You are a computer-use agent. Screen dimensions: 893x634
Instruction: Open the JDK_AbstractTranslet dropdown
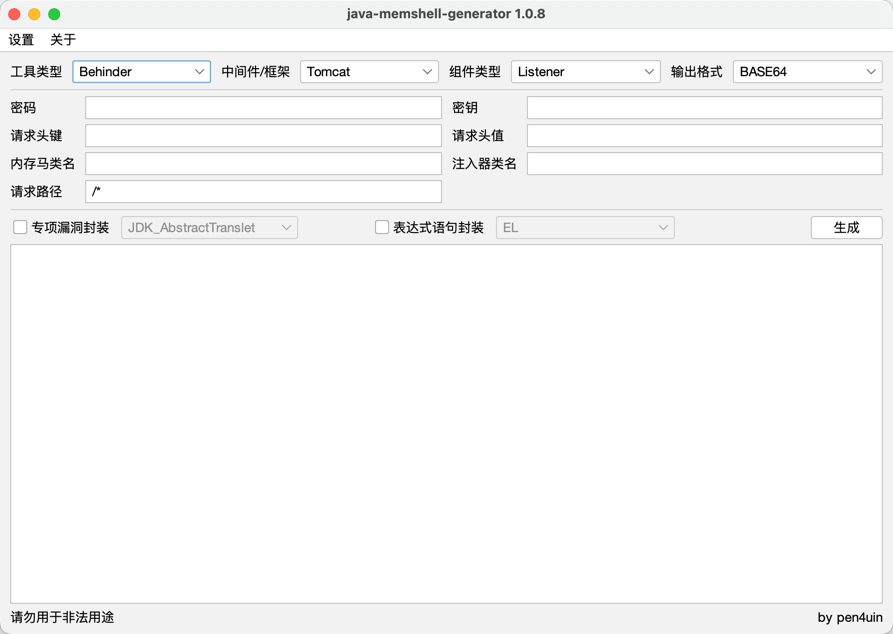coord(209,228)
